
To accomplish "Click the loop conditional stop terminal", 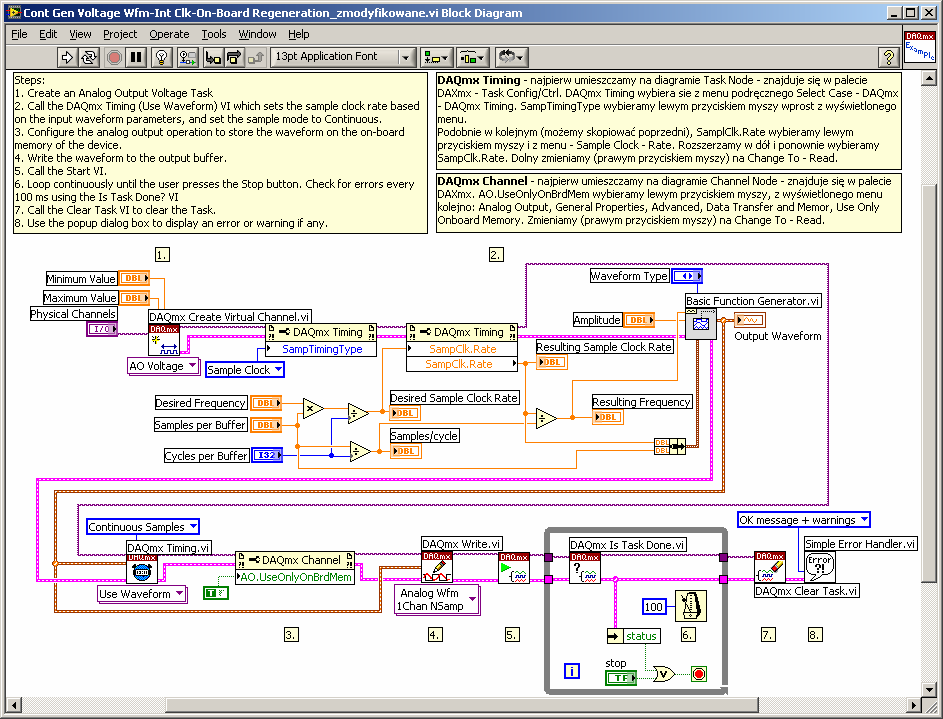I will click(698, 674).
